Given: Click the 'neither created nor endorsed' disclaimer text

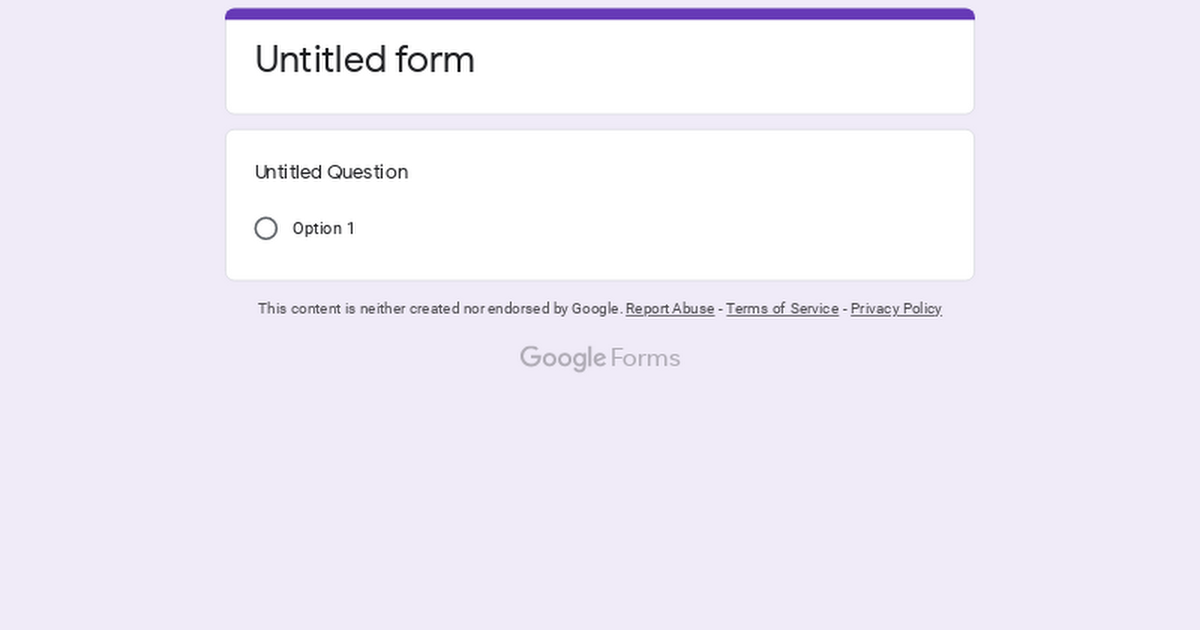Looking at the screenshot, I should [440, 309].
